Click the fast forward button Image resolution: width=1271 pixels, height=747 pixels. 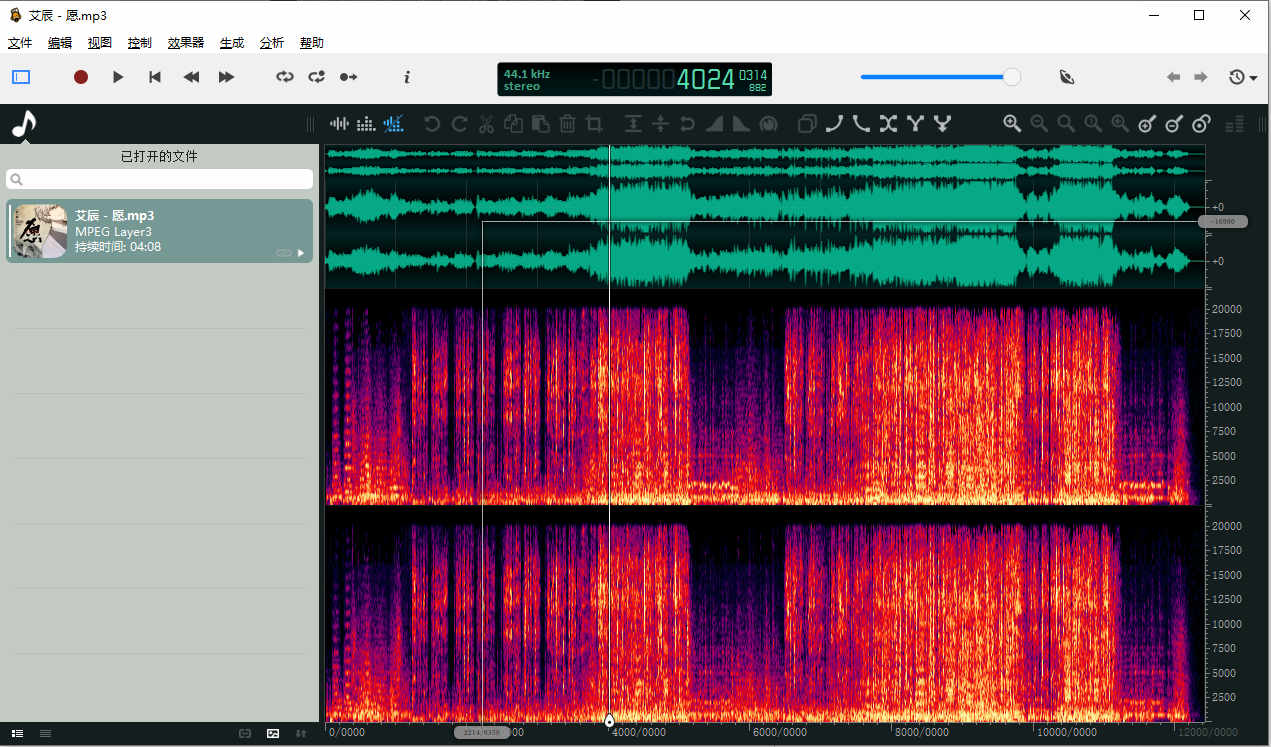point(227,77)
